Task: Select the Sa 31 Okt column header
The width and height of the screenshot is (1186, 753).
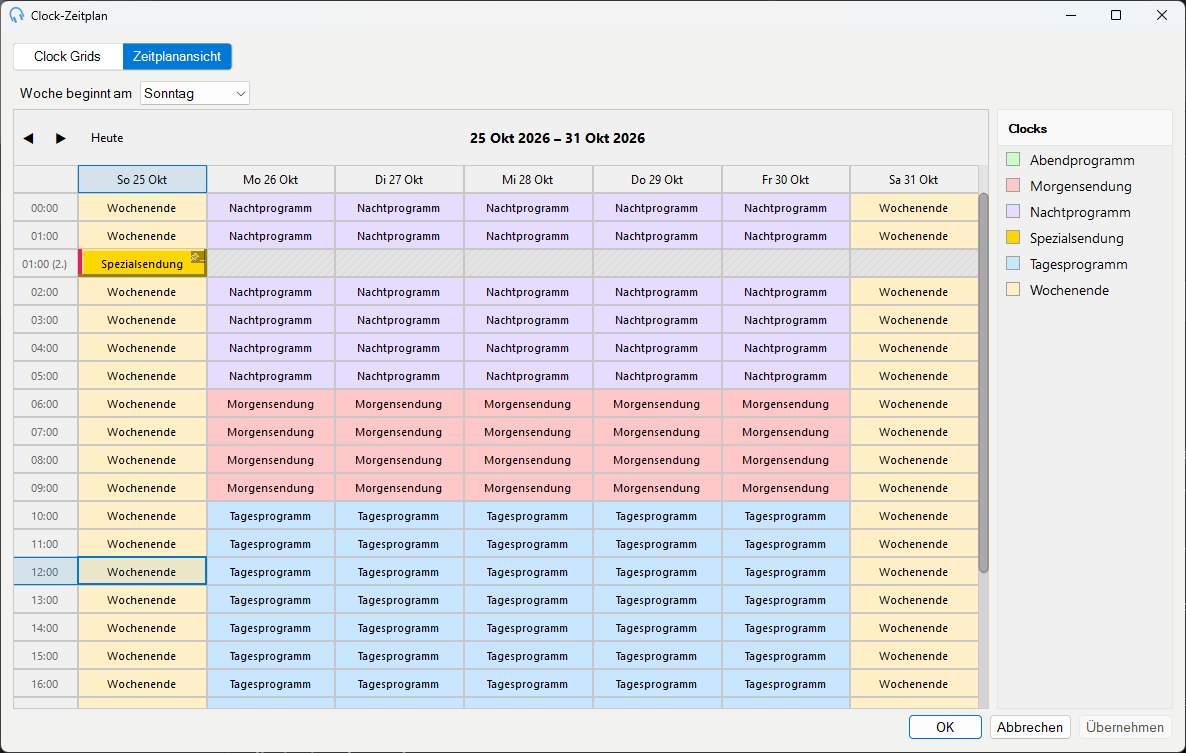Action: 914,180
